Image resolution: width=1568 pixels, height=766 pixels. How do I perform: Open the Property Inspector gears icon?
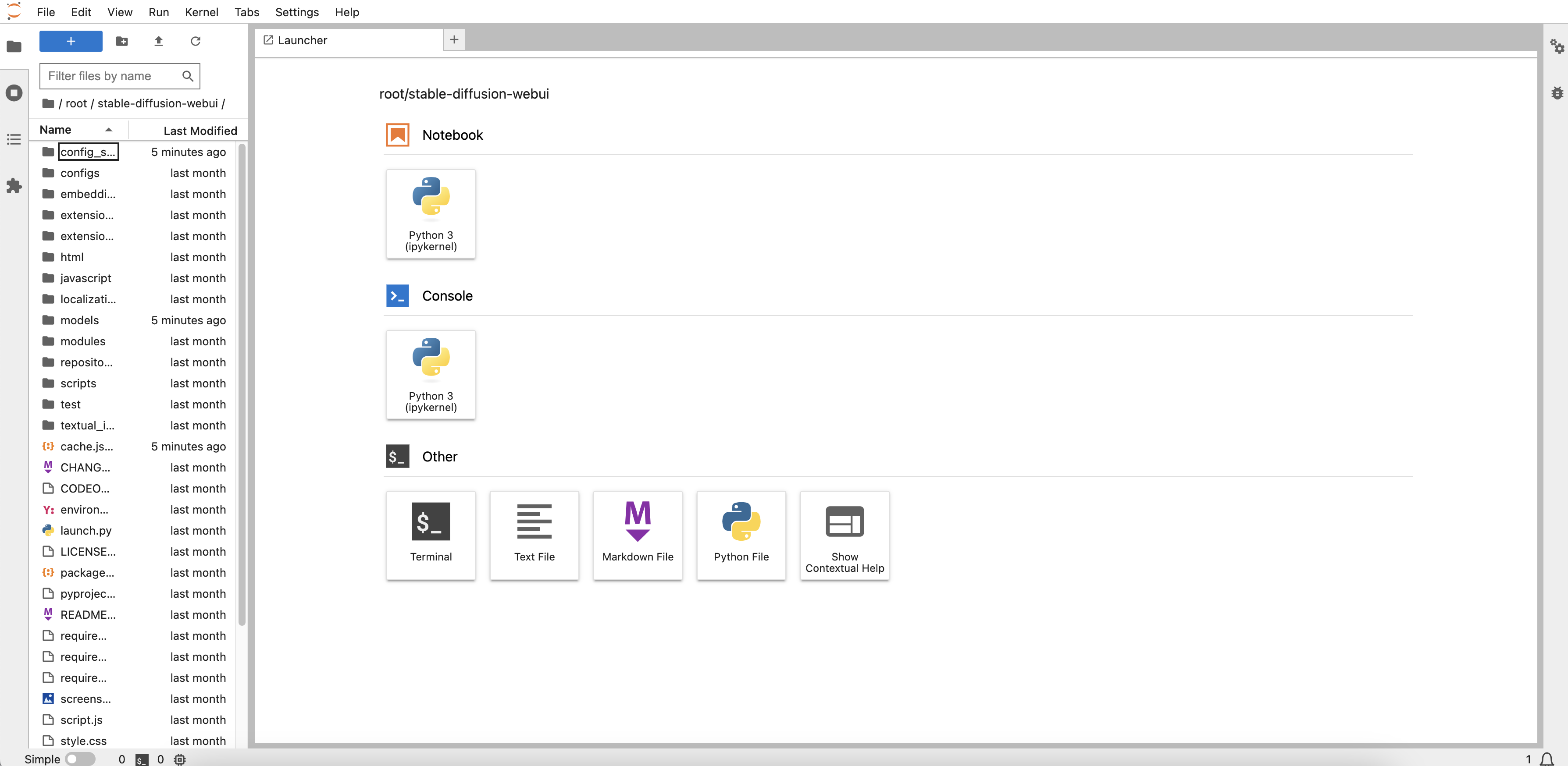1557,46
